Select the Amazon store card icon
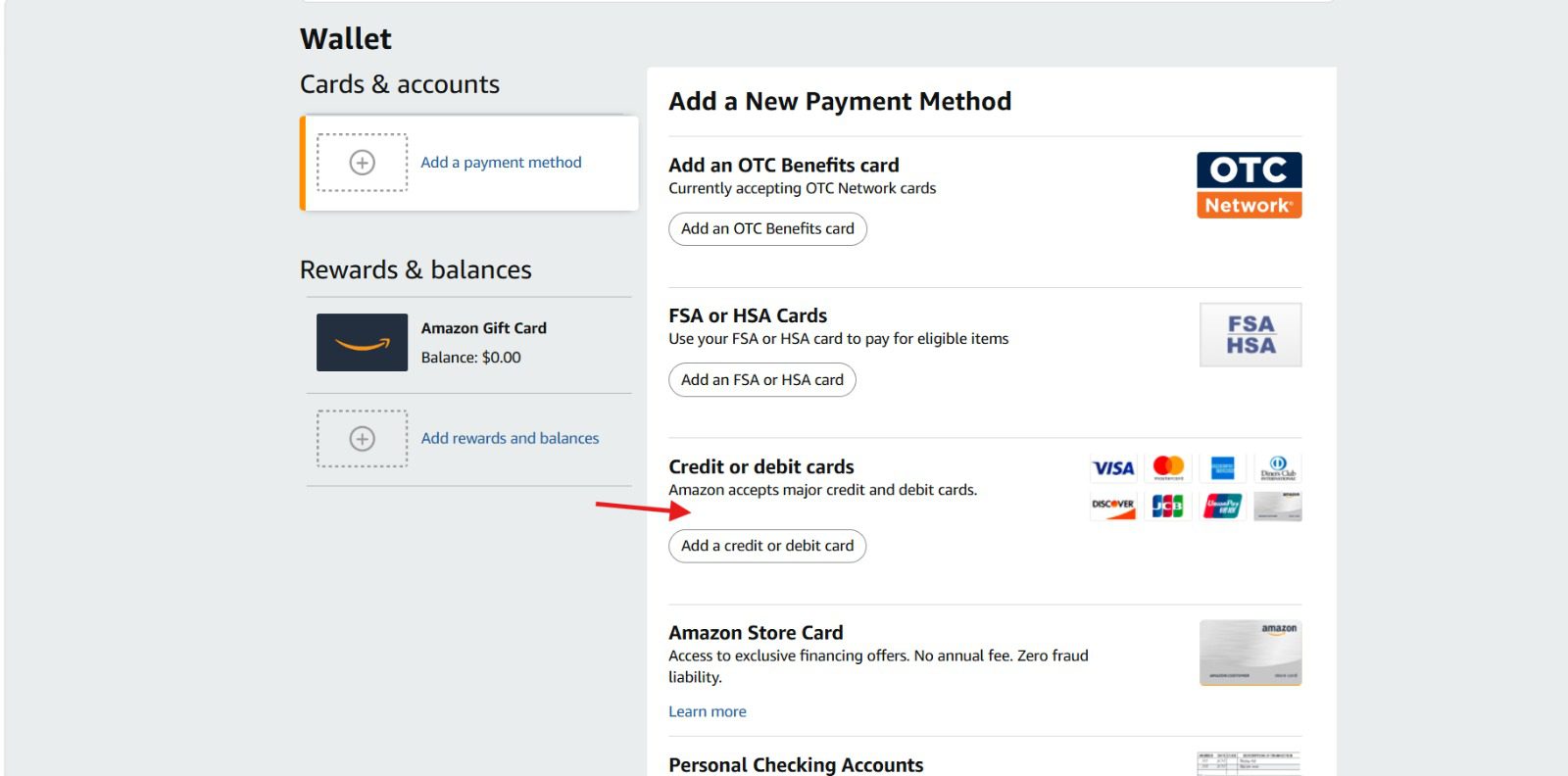The image size is (1568, 776). (x=1277, y=506)
